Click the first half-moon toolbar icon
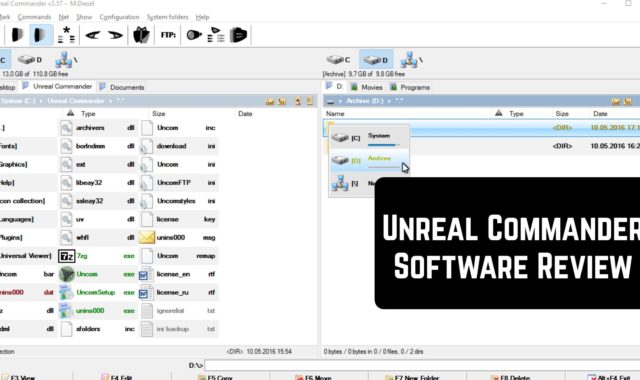The width and height of the screenshot is (640, 380). 18,35
